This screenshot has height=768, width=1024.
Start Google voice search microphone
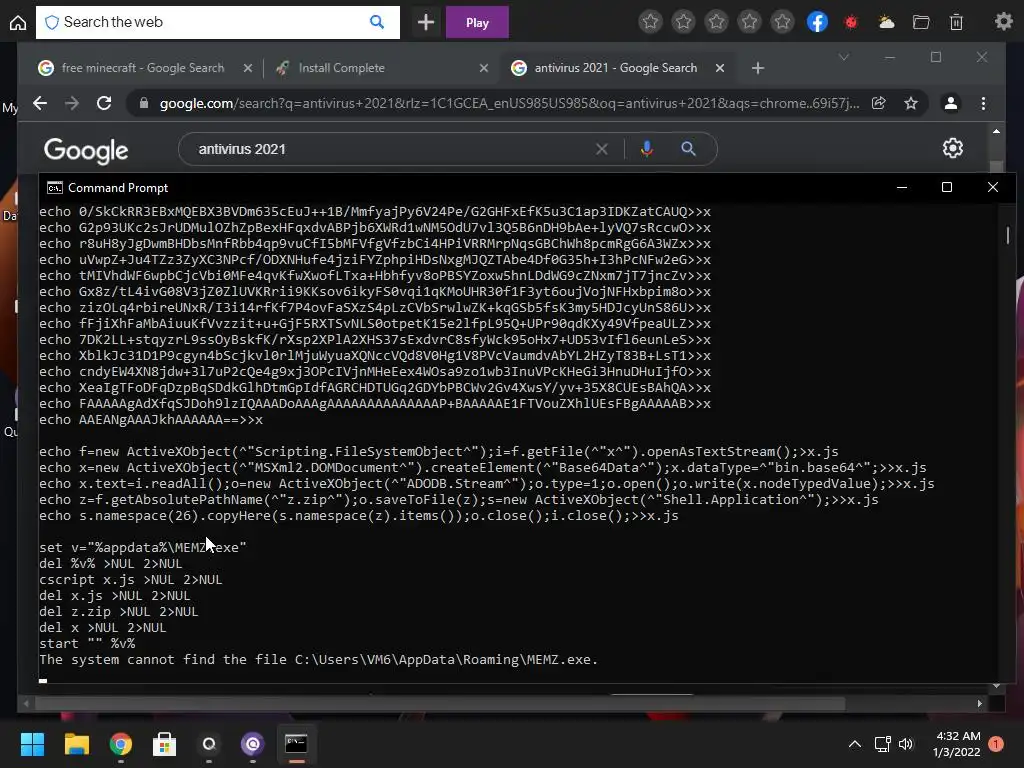point(647,149)
